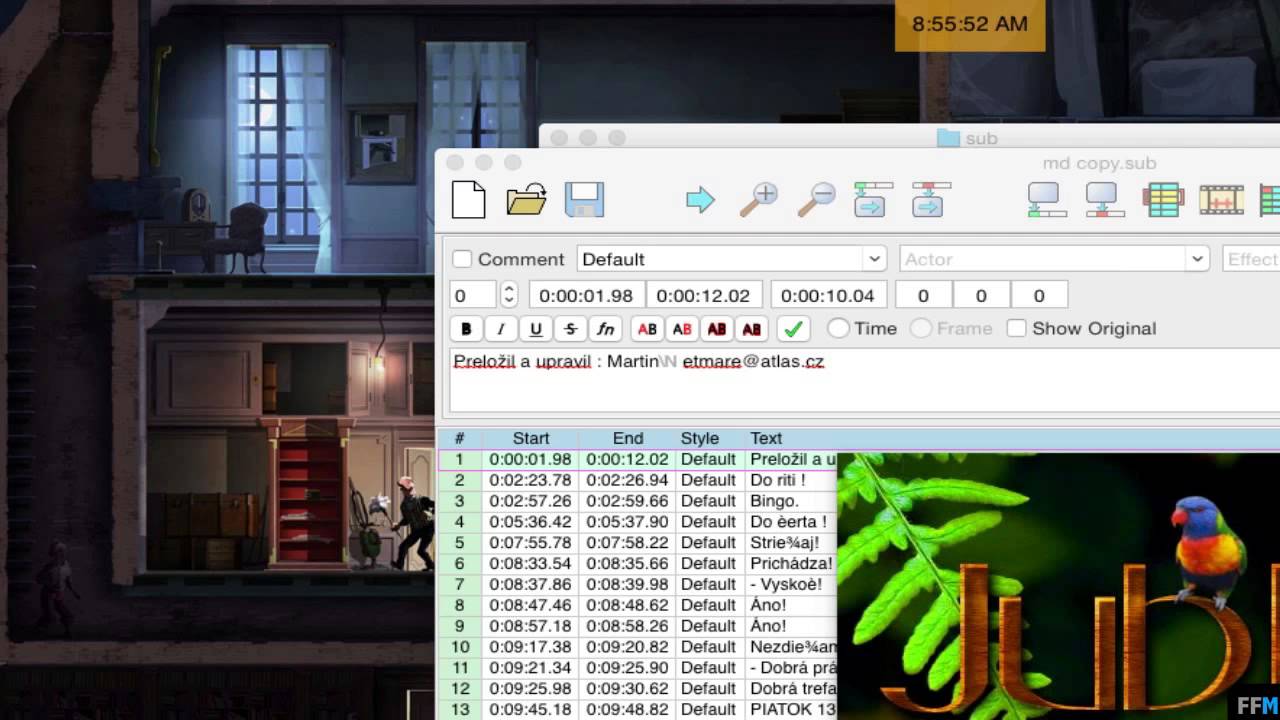
Task: Select the Time radio button
Action: click(x=838, y=328)
